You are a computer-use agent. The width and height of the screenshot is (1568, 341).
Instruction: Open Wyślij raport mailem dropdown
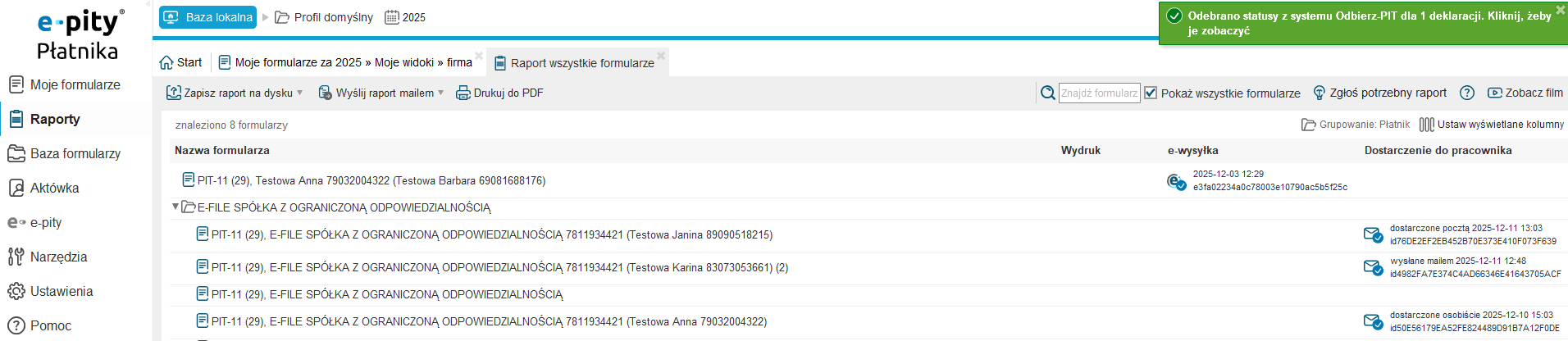pyautogui.click(x=441, y=93)
